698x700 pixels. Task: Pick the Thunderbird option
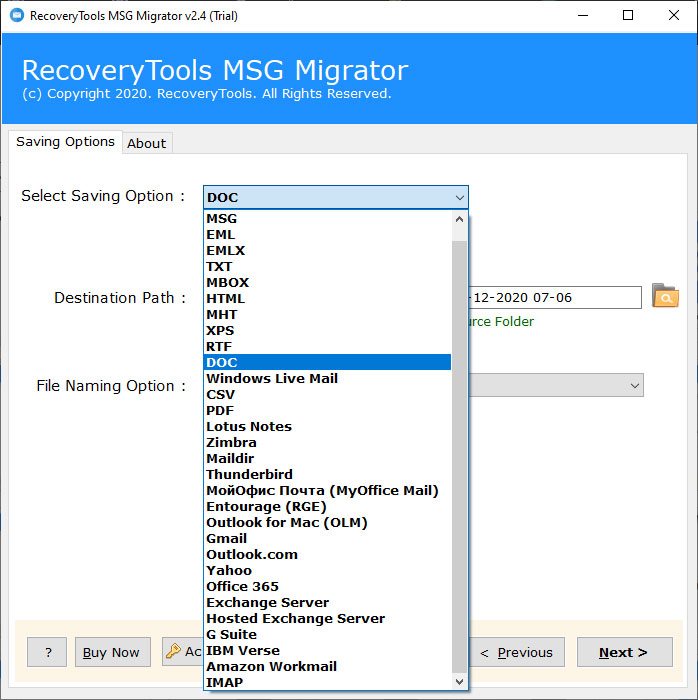pyautogui.click(x=327, y=475)
